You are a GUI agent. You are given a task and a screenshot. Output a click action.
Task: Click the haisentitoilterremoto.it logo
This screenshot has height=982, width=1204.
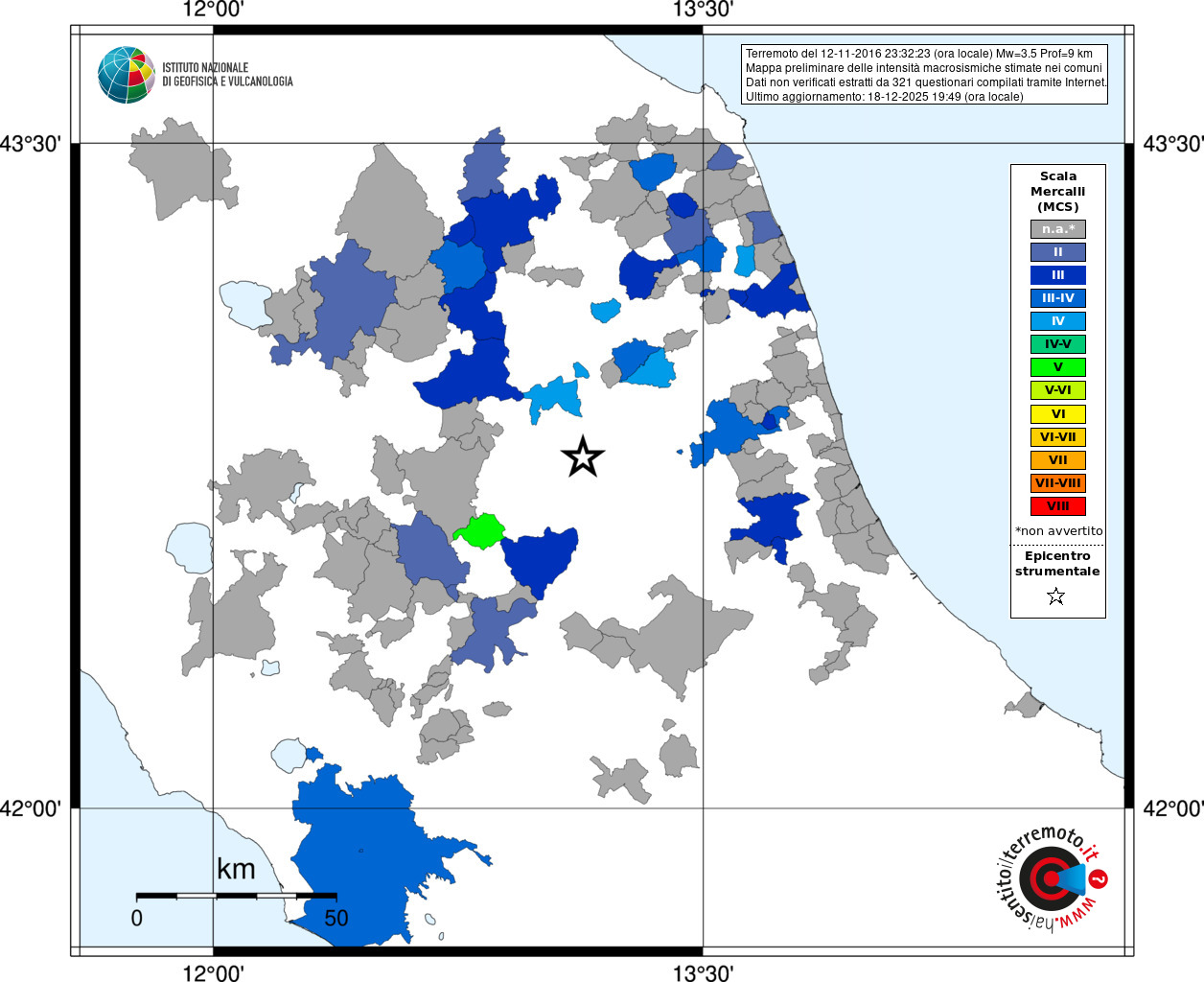pyautogui.click(x=1053, y=878)
